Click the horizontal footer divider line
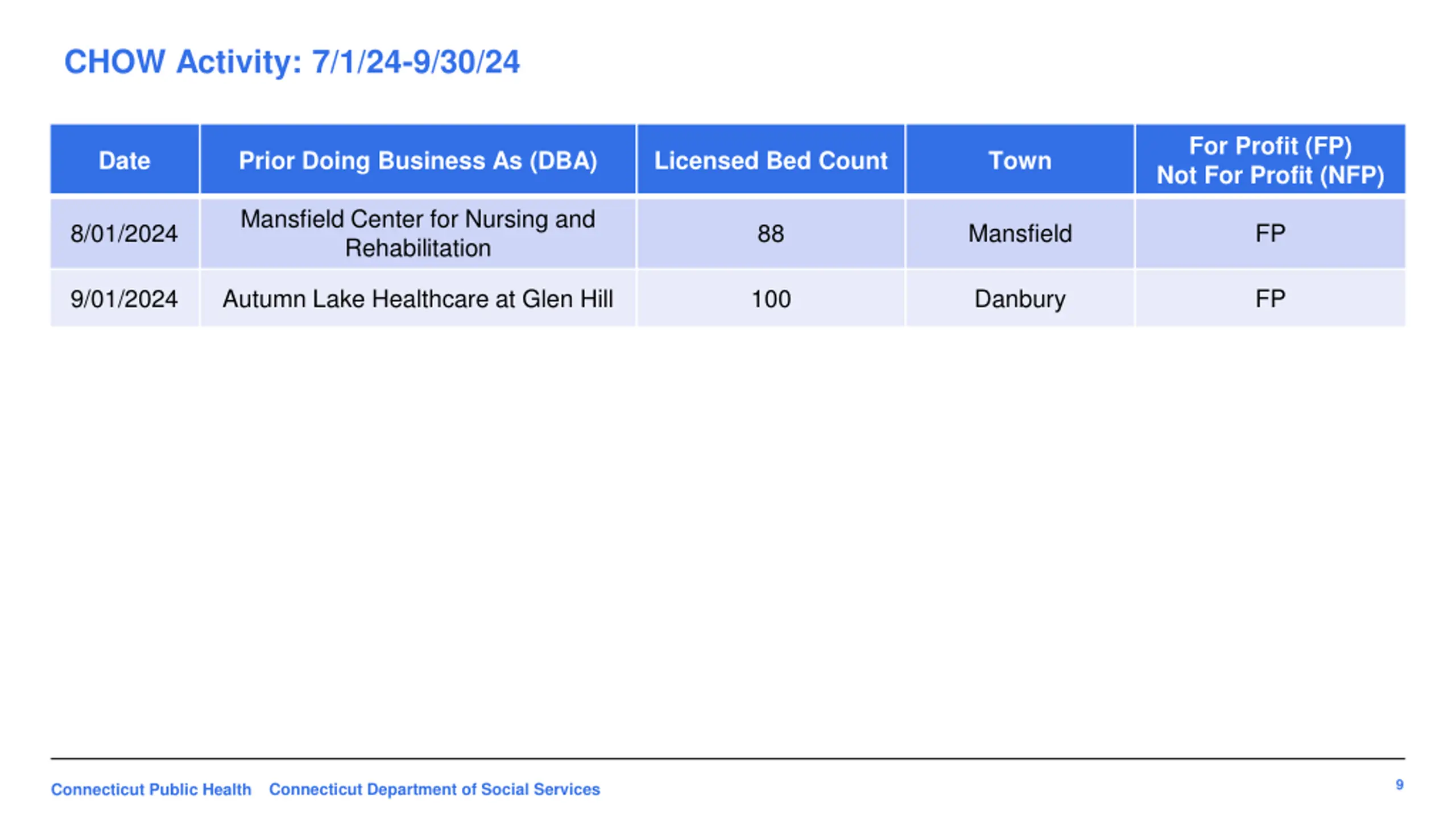 (x=727, y=758)
